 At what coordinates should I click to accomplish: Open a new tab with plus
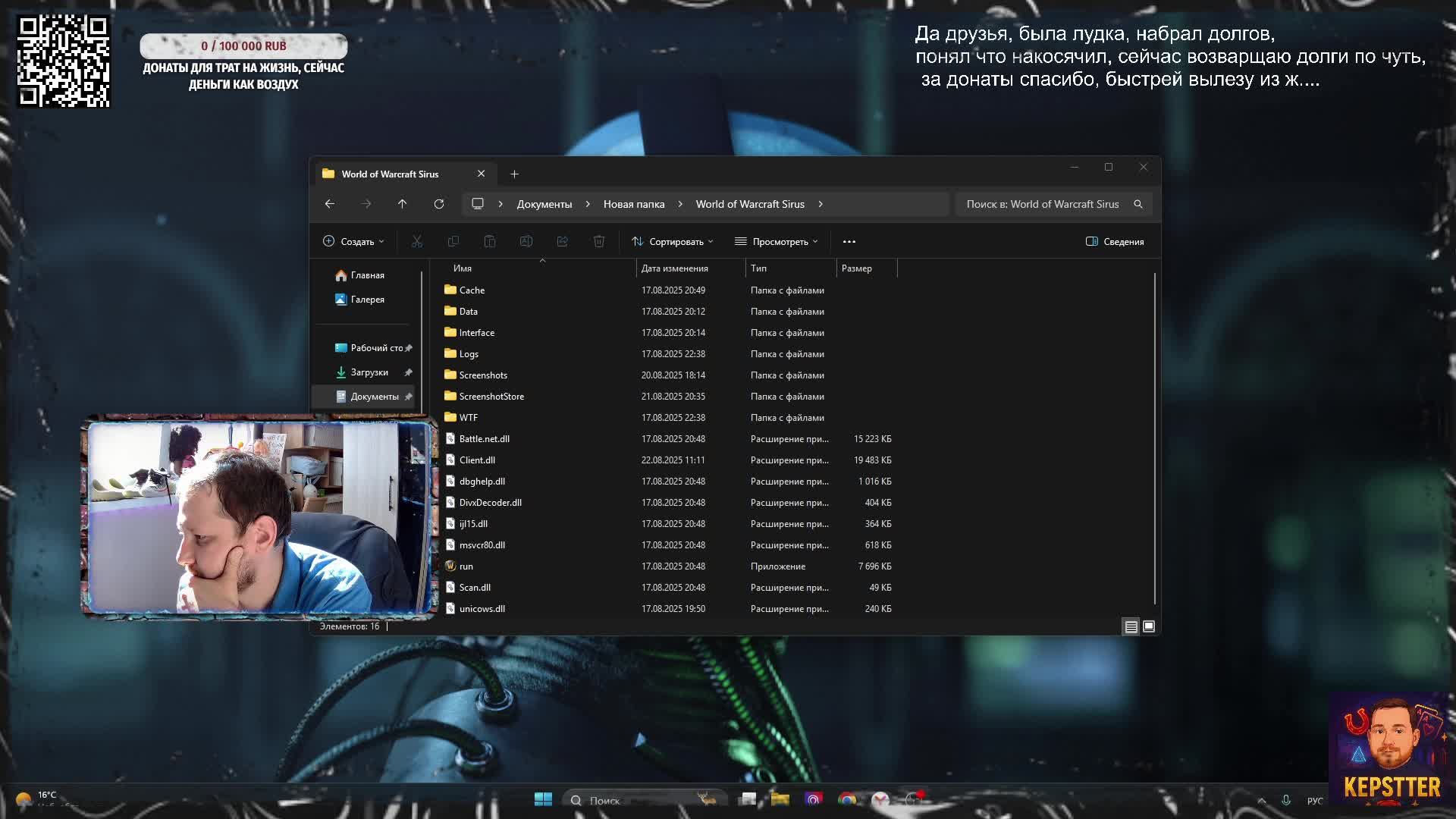(514, 174)
